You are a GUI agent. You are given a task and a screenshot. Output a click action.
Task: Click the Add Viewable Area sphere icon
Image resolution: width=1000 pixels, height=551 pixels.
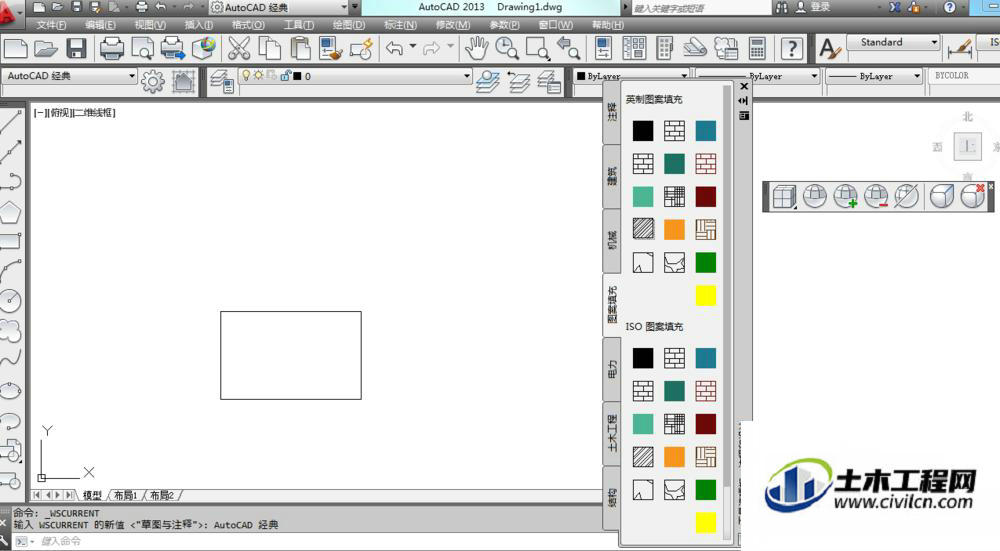pyautogui.click(x=846, y=196)
